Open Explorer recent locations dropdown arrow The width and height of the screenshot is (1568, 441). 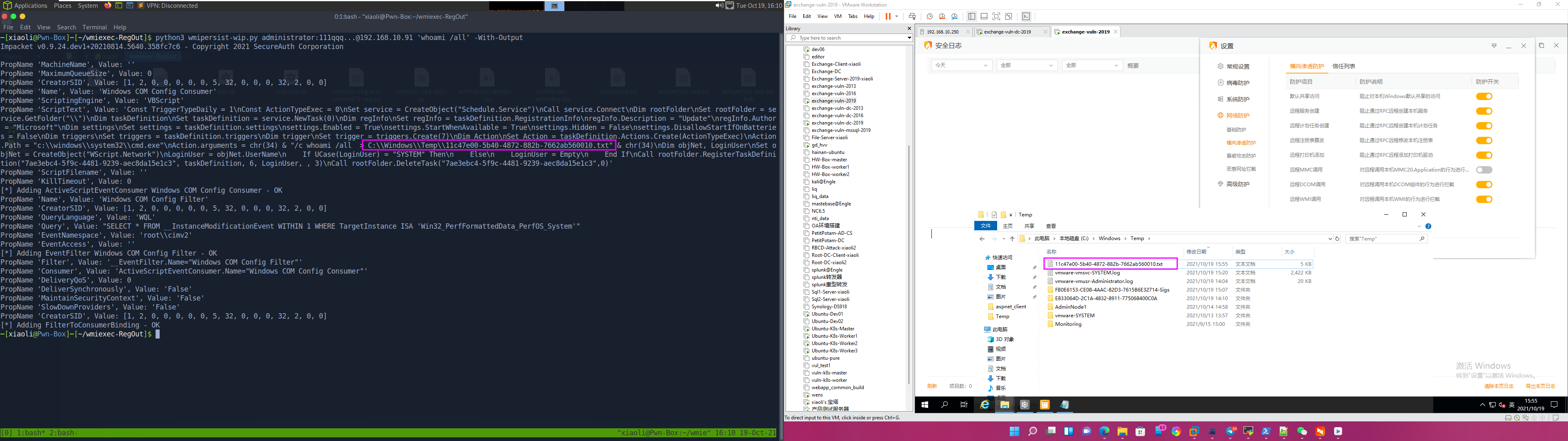[1004, 239]
